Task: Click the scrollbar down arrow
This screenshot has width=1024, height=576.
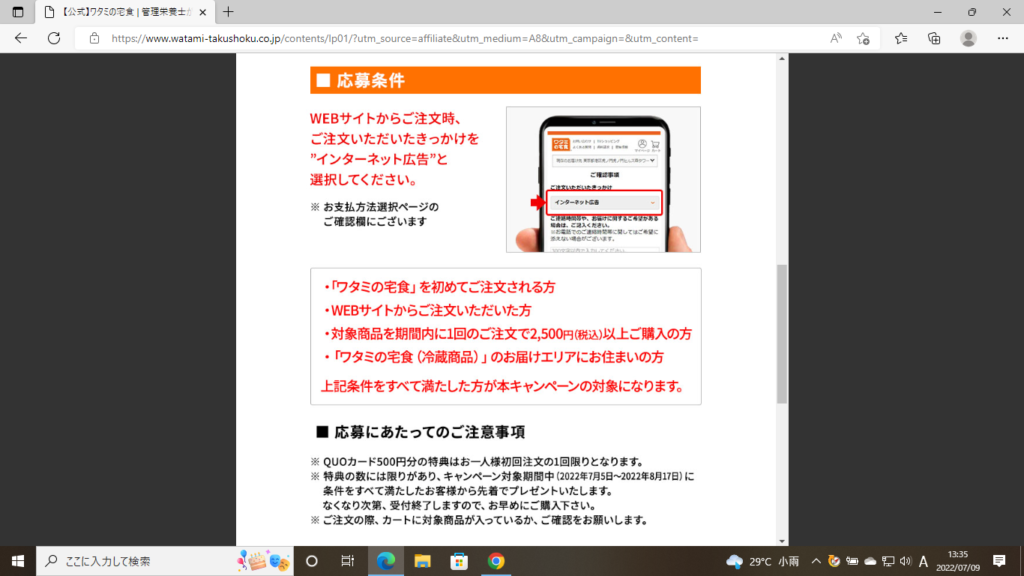Action: (782, 541)
